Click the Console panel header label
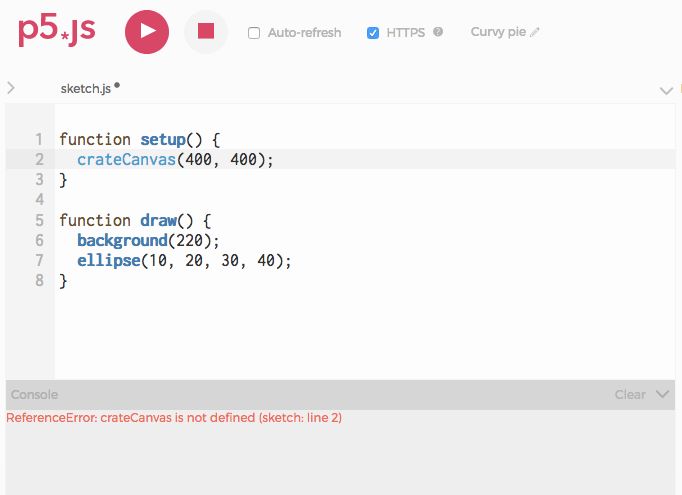The image size is (682, 495). [x=34, y=395]
